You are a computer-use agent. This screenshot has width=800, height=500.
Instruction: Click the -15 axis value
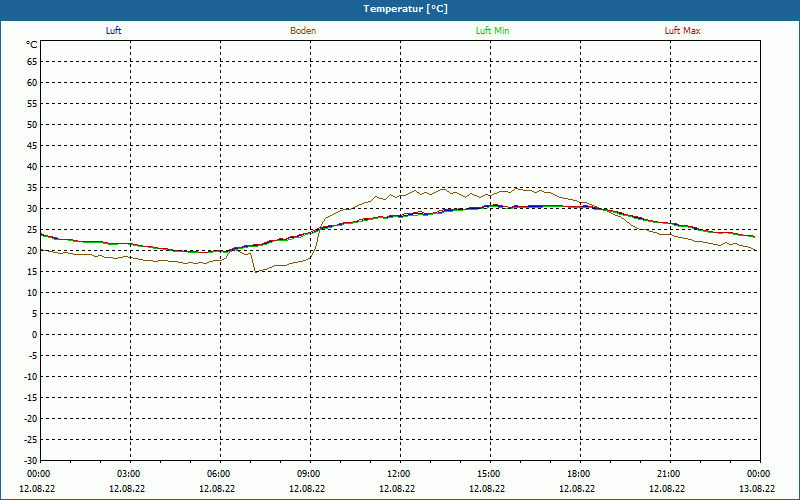31,397
